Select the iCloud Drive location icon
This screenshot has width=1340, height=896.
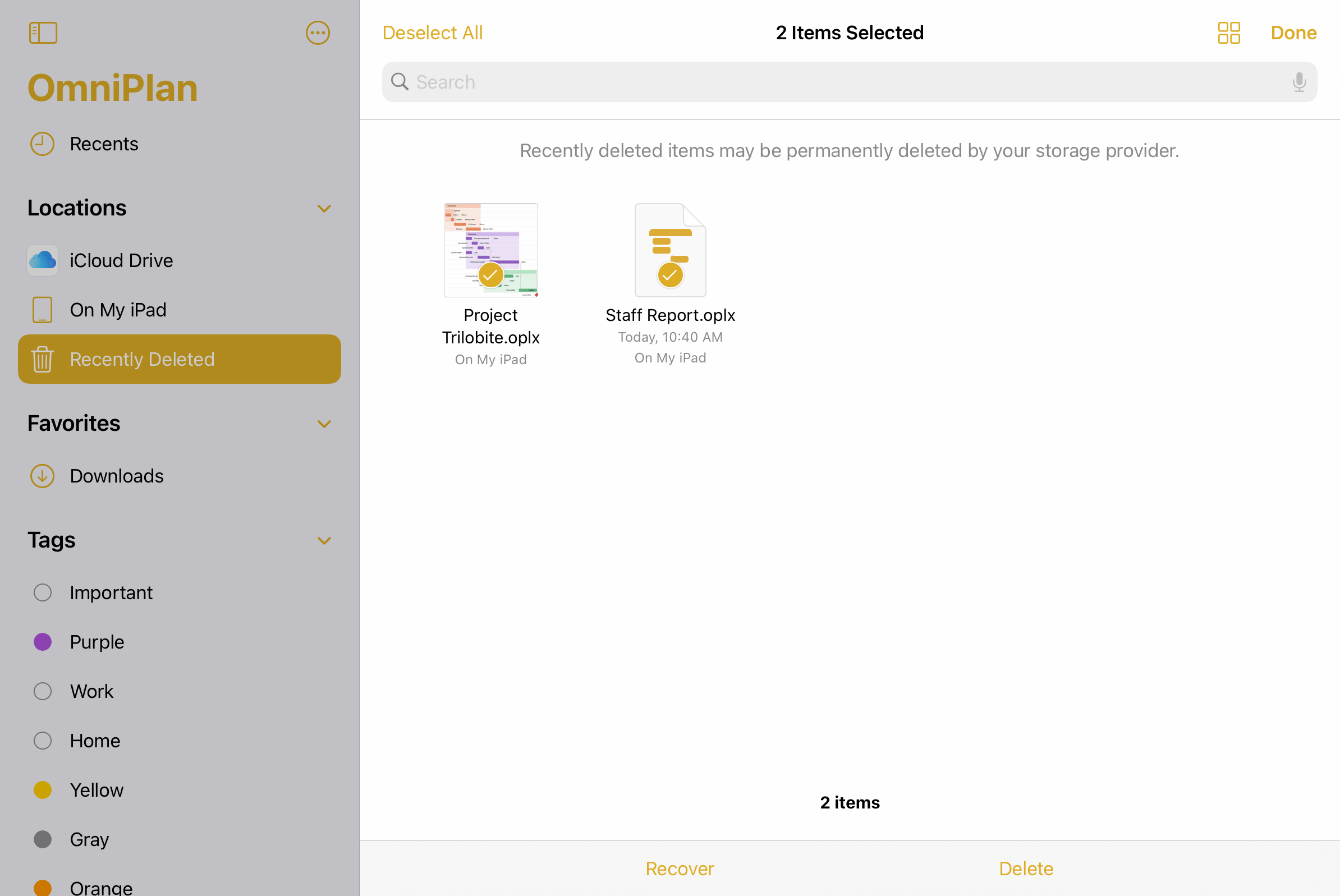click(x=42, y=259)
